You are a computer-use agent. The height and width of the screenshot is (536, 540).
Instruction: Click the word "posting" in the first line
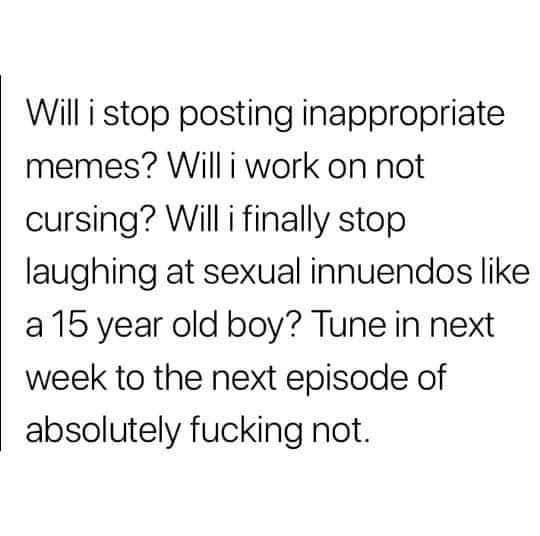click(x=235, y=116)
